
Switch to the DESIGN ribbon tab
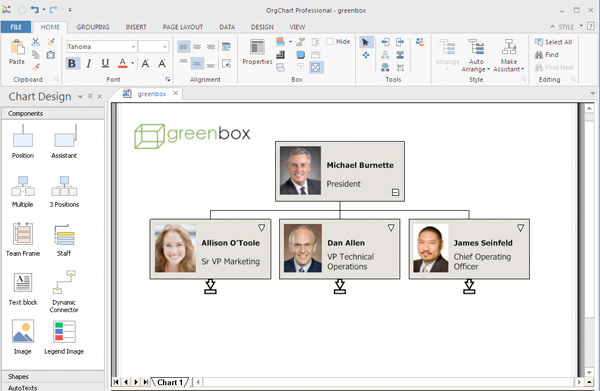(x=262, y=27)
